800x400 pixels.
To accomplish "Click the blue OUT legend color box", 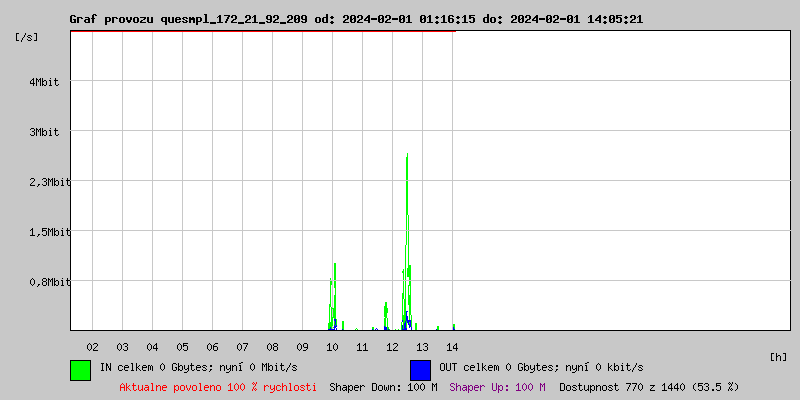I will 420,369.
